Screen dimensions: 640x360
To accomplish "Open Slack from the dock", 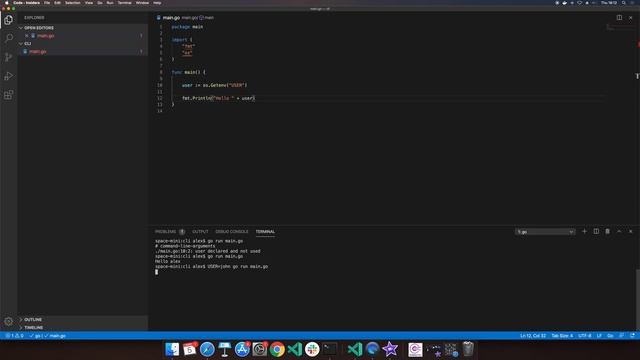I will tap(312, 349).
